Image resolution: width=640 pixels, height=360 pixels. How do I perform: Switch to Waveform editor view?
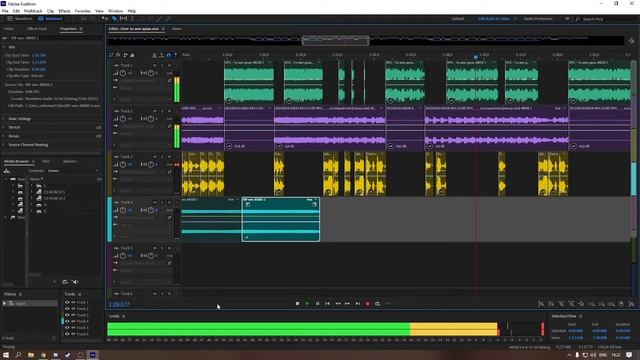point(20,19)
